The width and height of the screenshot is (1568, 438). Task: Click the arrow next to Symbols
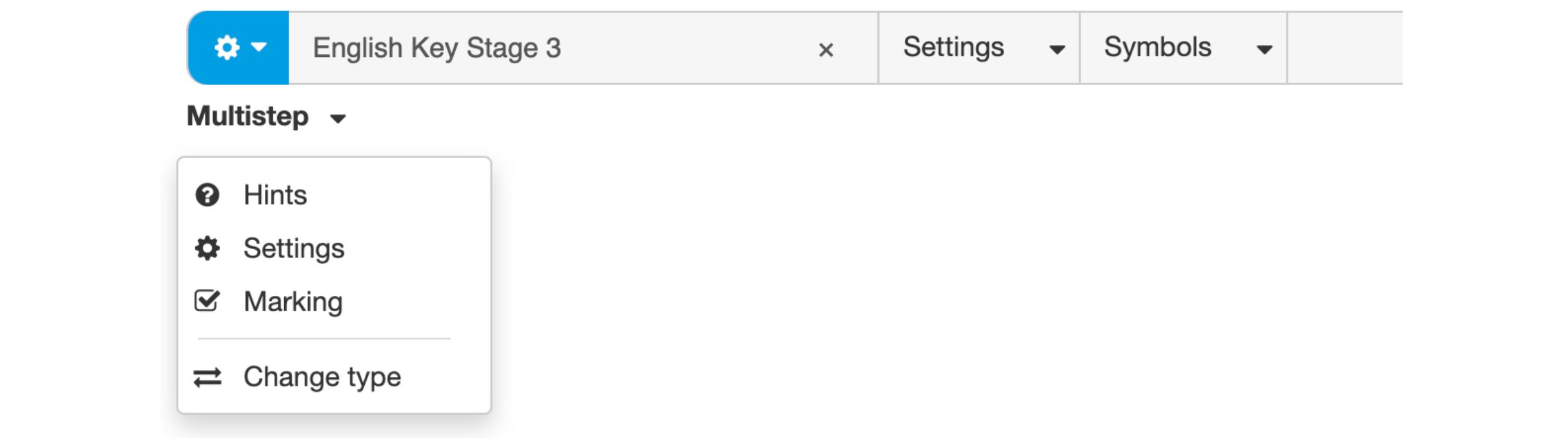[x=1264, y=49]
